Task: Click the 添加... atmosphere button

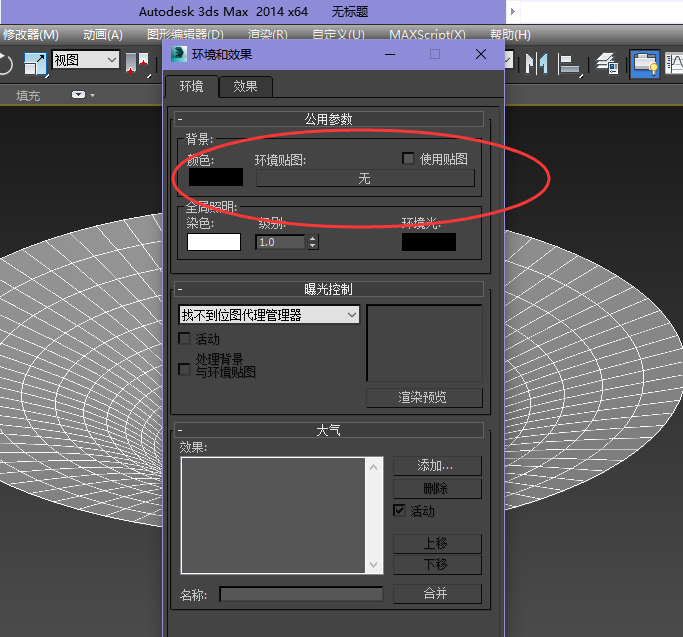Action: (x=437, y=466)
